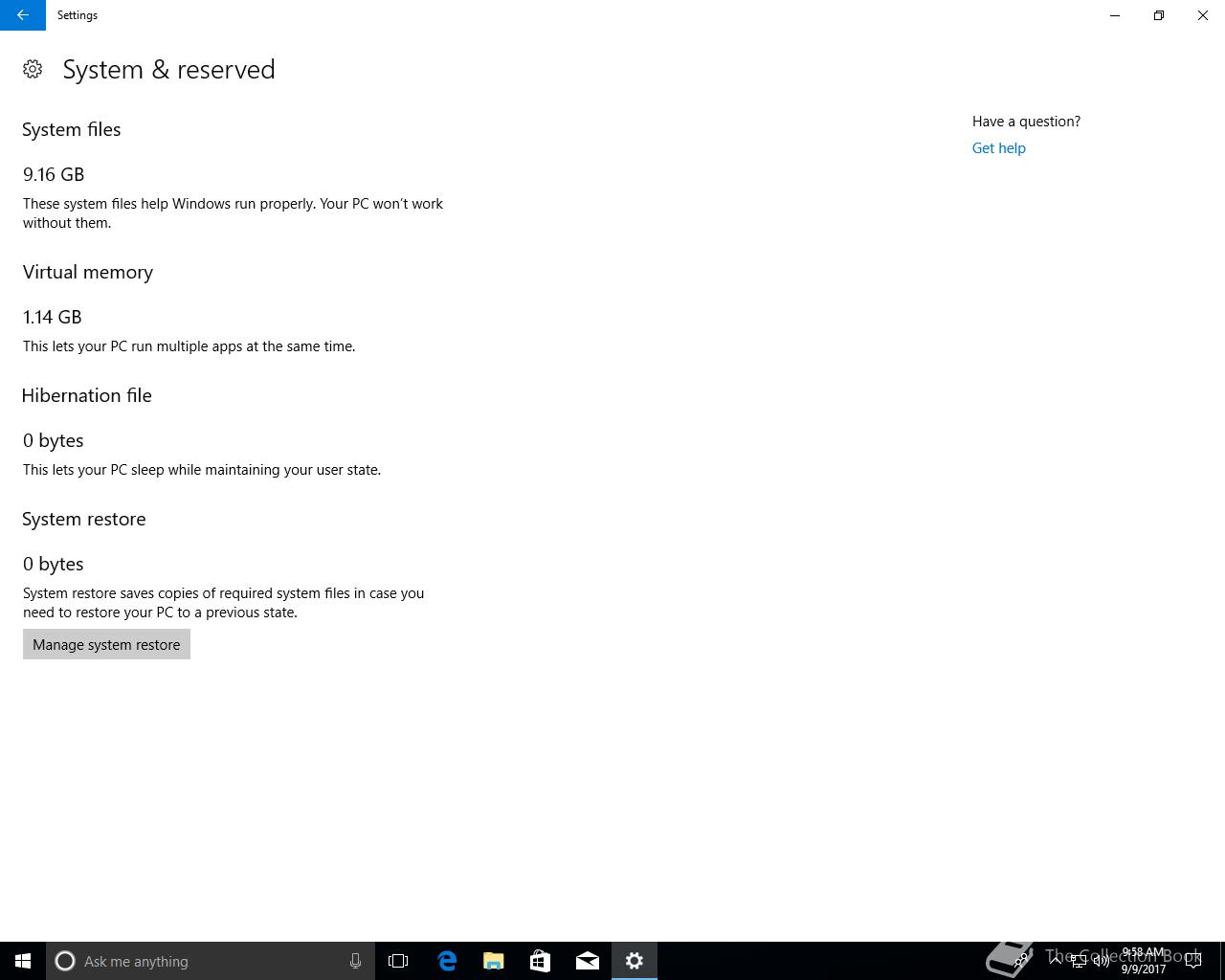Open the clock and date flyout
Screen dimensions: 1225x980
[1144, 961]
